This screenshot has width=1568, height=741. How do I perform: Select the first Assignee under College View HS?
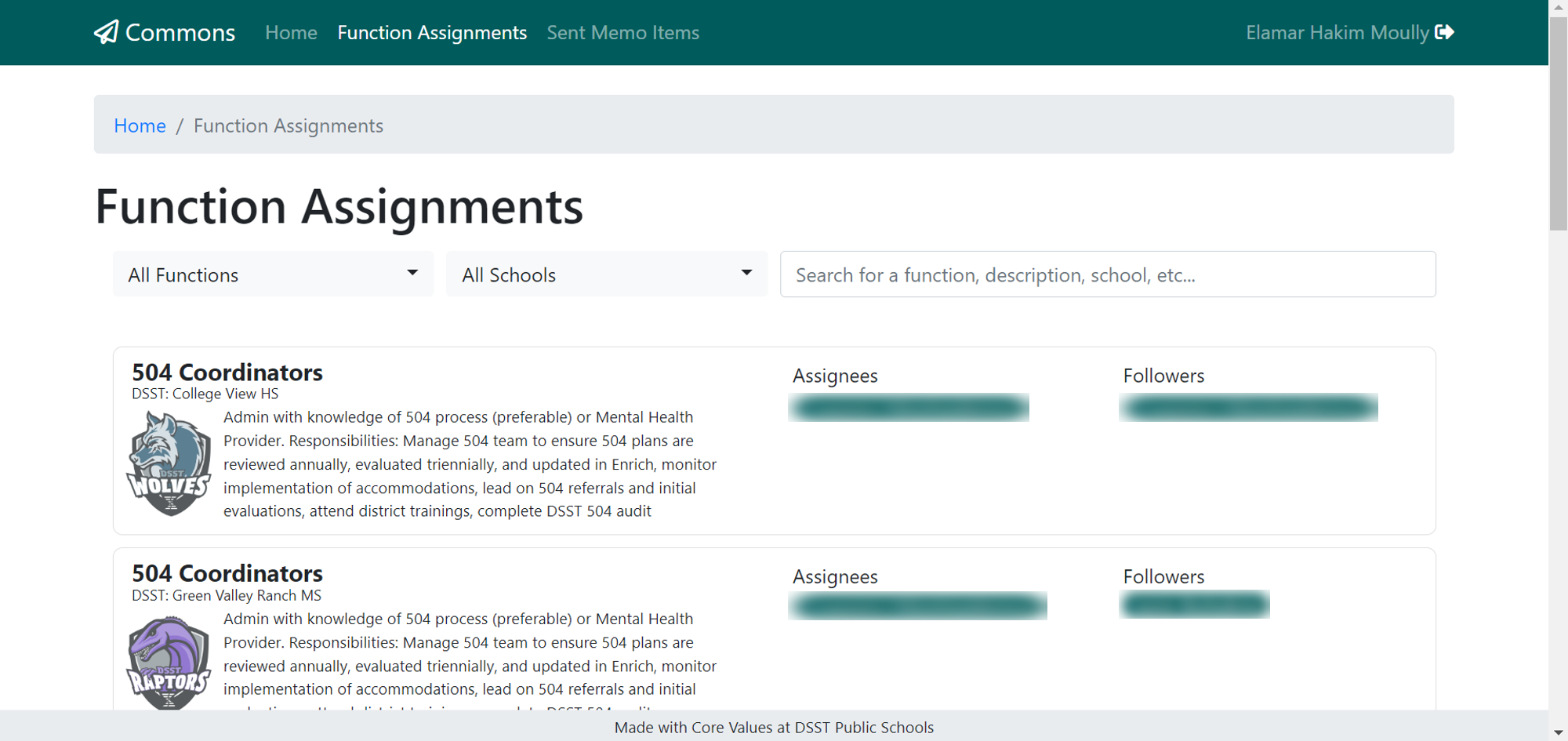pos(909,407)
